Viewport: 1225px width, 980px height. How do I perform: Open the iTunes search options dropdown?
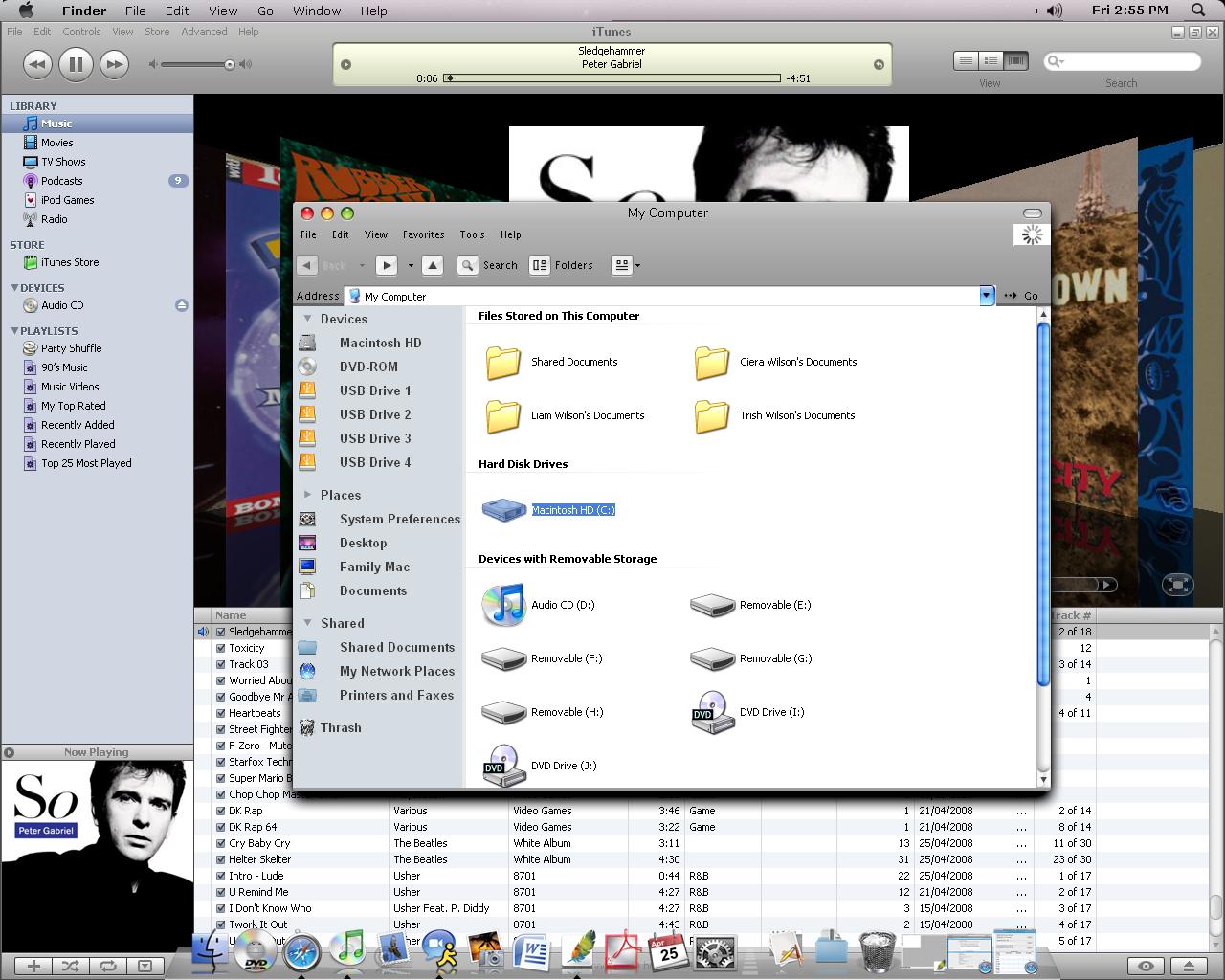pos(1056,61)
